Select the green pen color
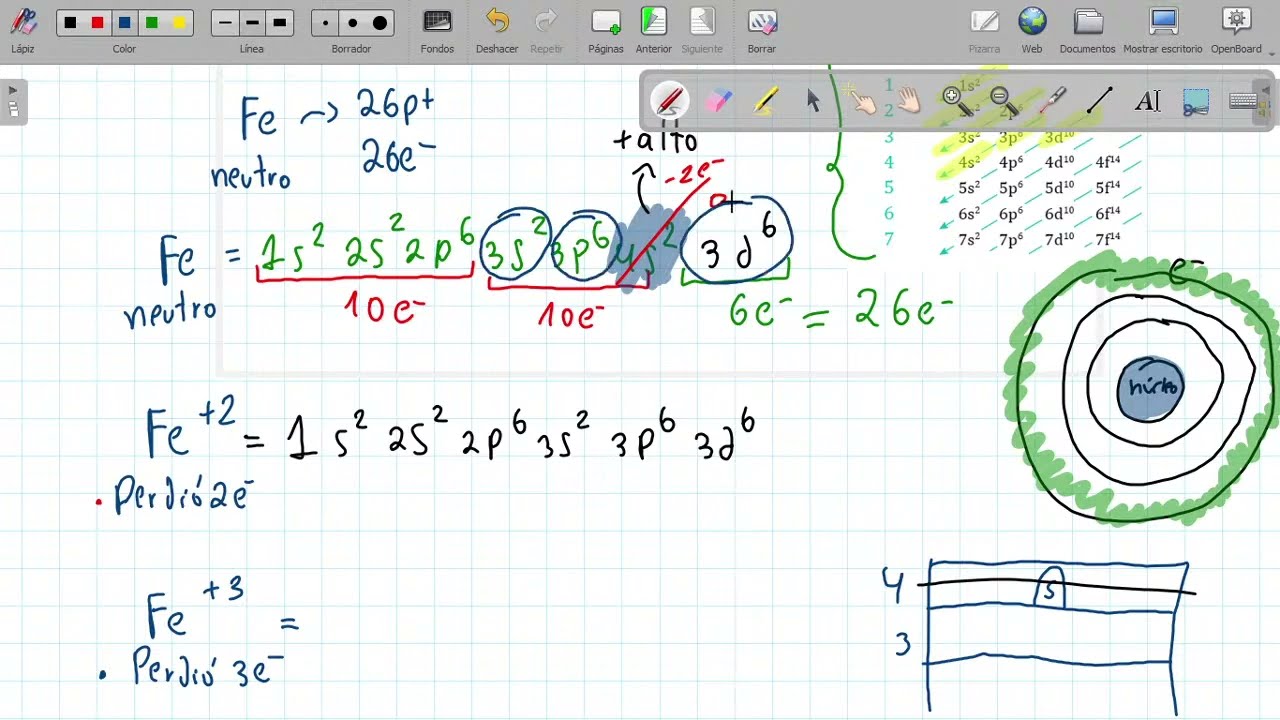 pyautogui.click(x=151, y=22)
